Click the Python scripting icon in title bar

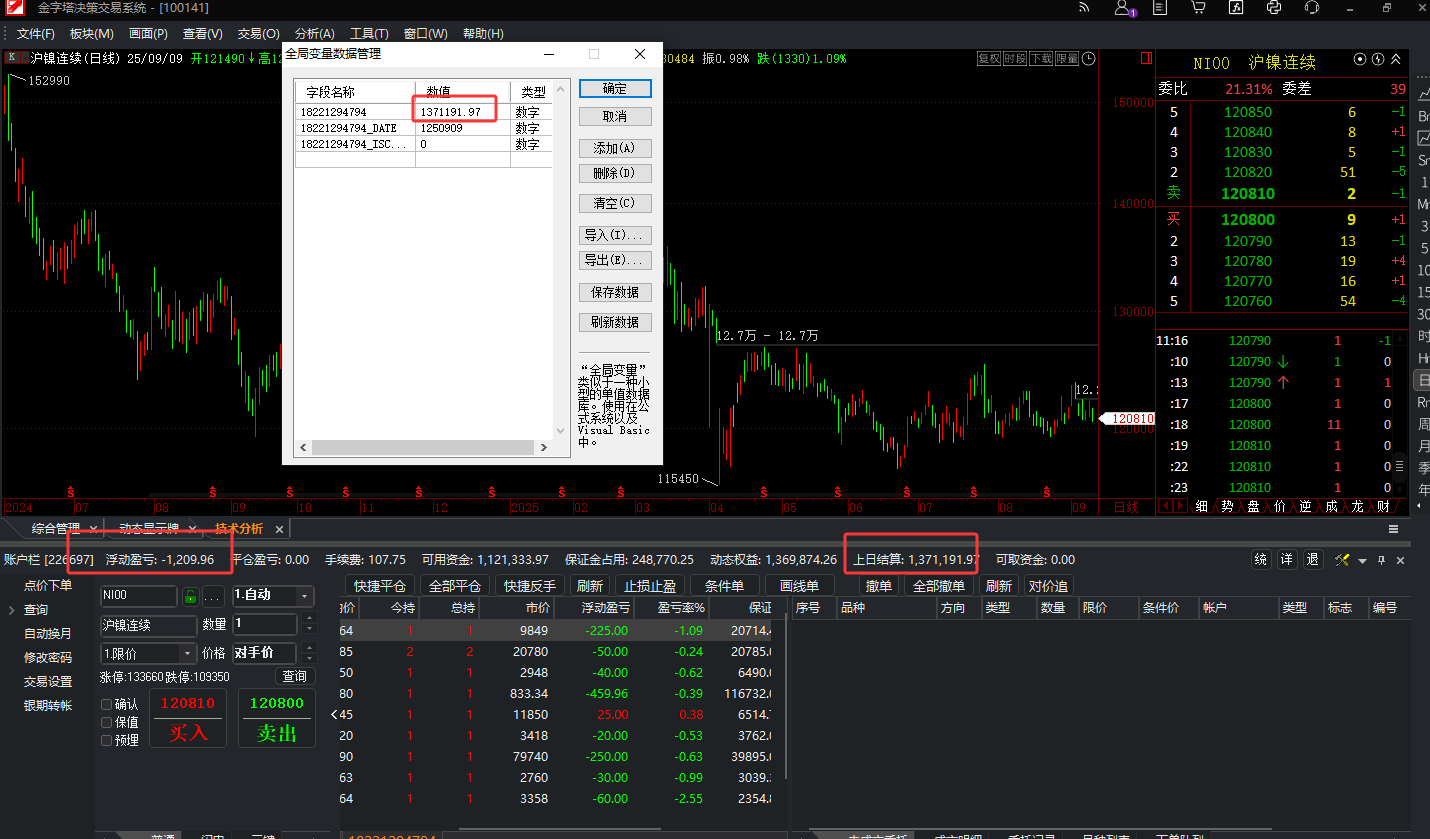tap(1273, 8)
